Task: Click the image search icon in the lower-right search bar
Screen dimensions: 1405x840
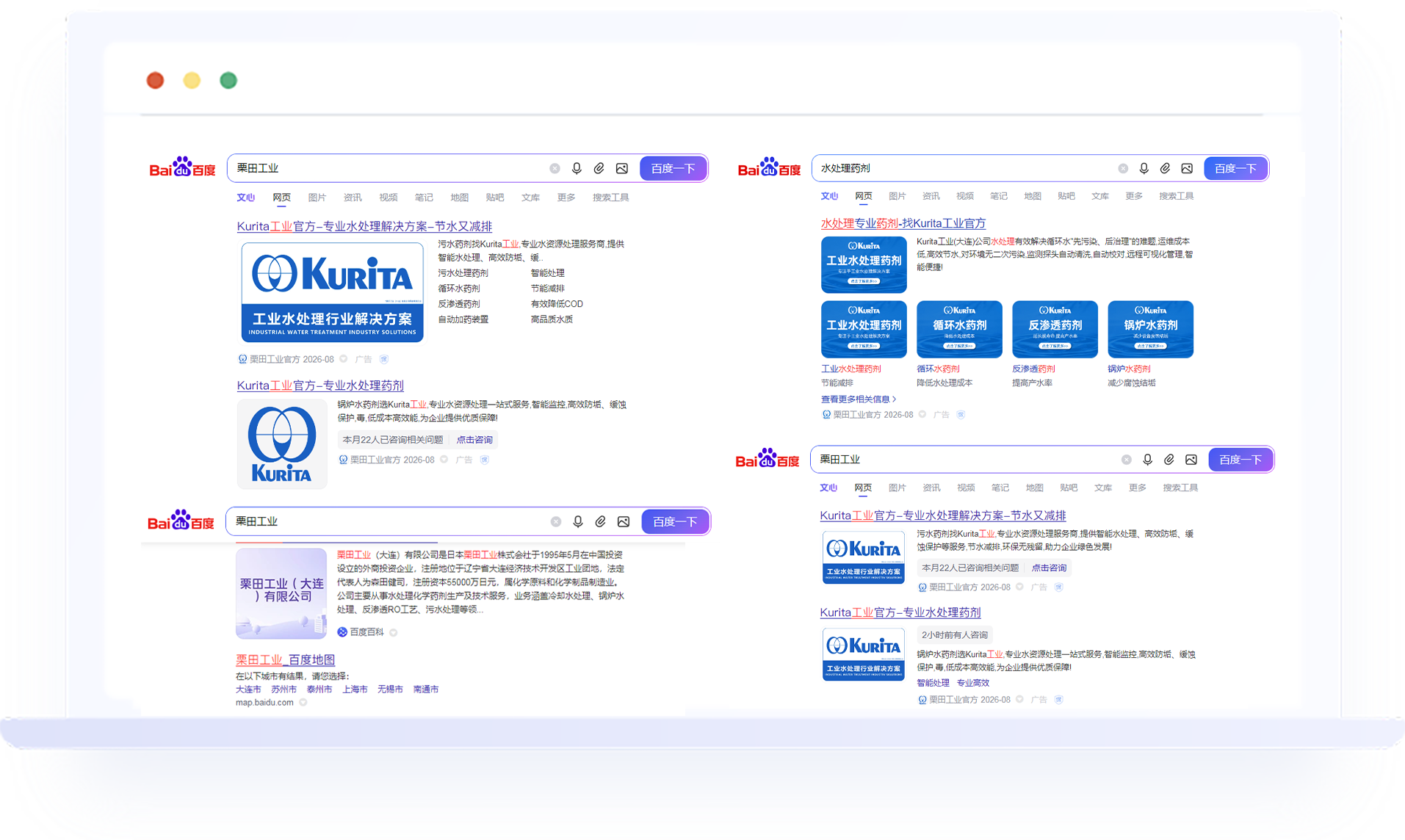Action: (1191, 460)
